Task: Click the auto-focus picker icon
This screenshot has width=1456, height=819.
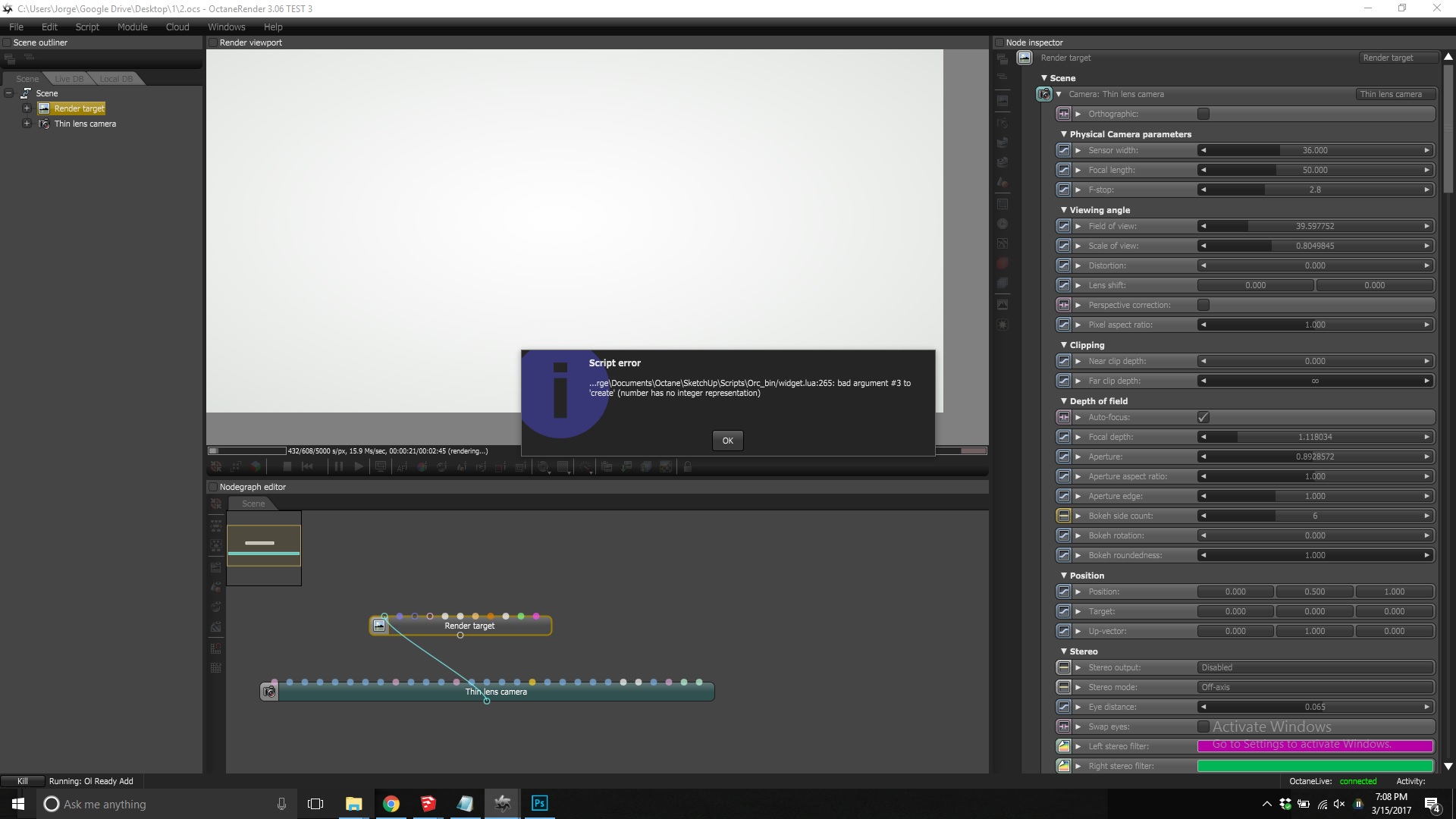Action: [x=402, y=467]
